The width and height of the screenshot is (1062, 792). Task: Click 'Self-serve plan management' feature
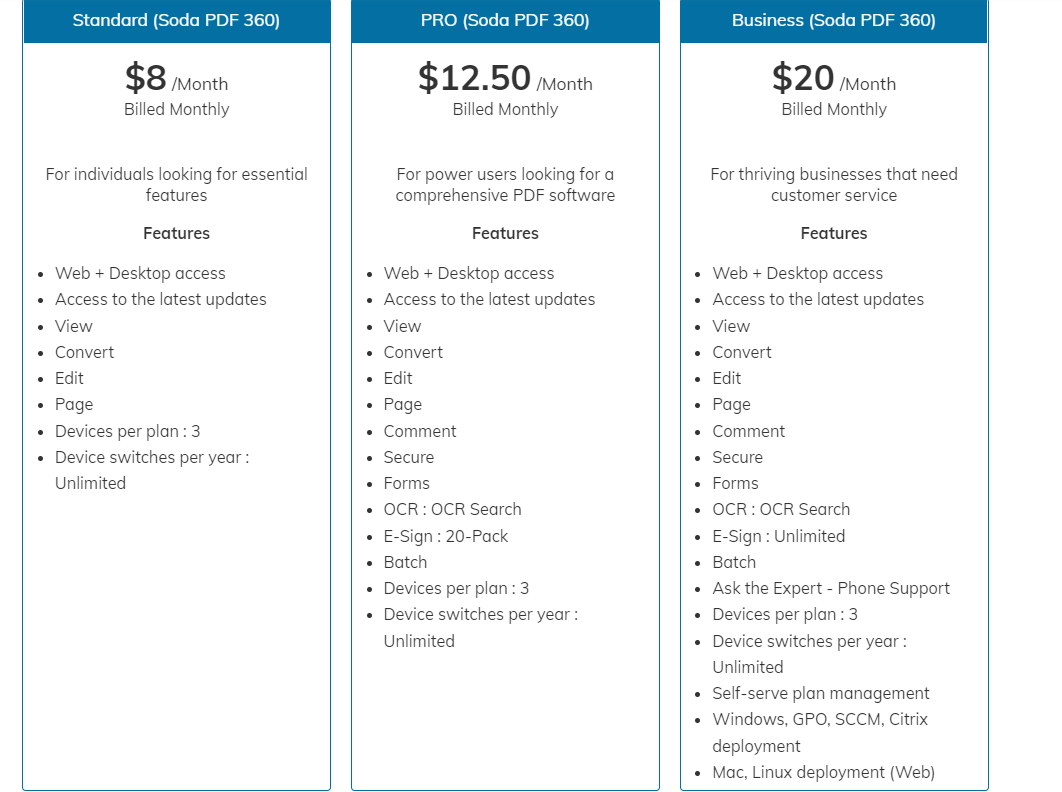click(820, 693)
